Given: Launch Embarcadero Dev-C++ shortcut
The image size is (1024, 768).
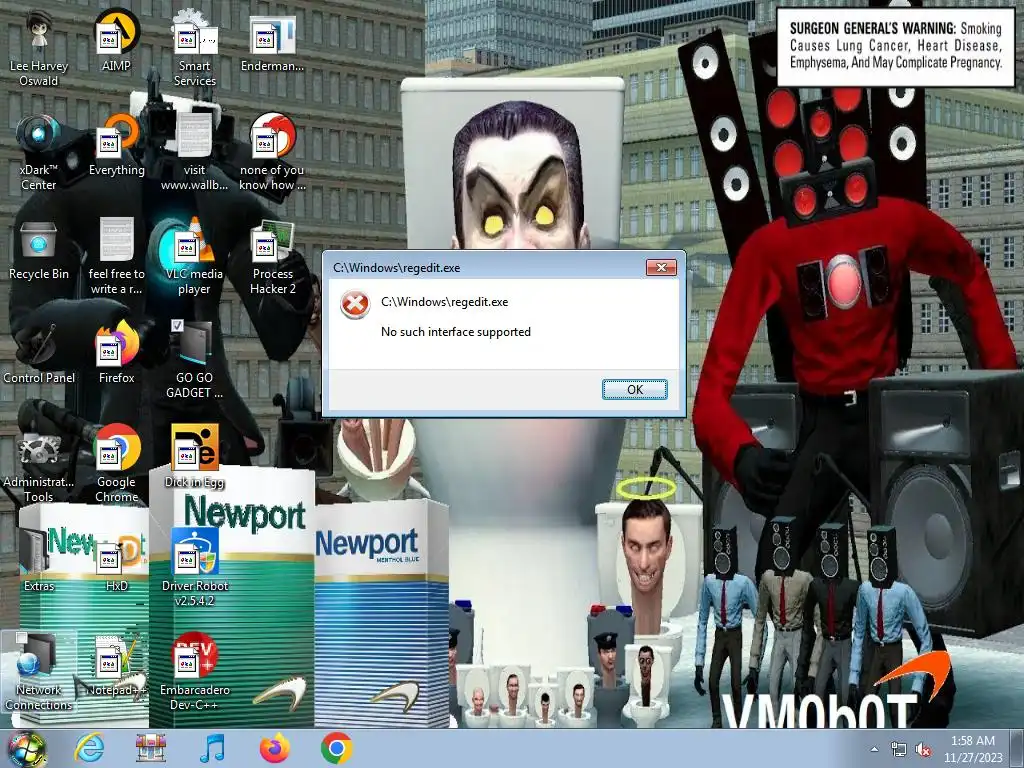Looking at the screenshot, I should 195,671.
